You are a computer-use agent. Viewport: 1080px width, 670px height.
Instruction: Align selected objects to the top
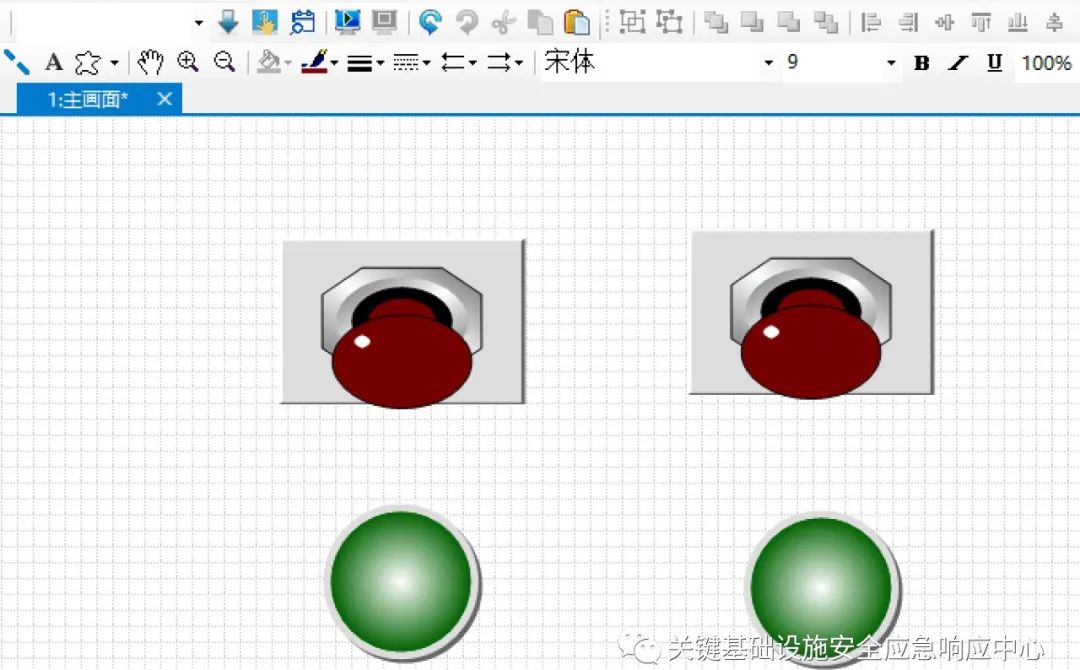click(981, 23)
